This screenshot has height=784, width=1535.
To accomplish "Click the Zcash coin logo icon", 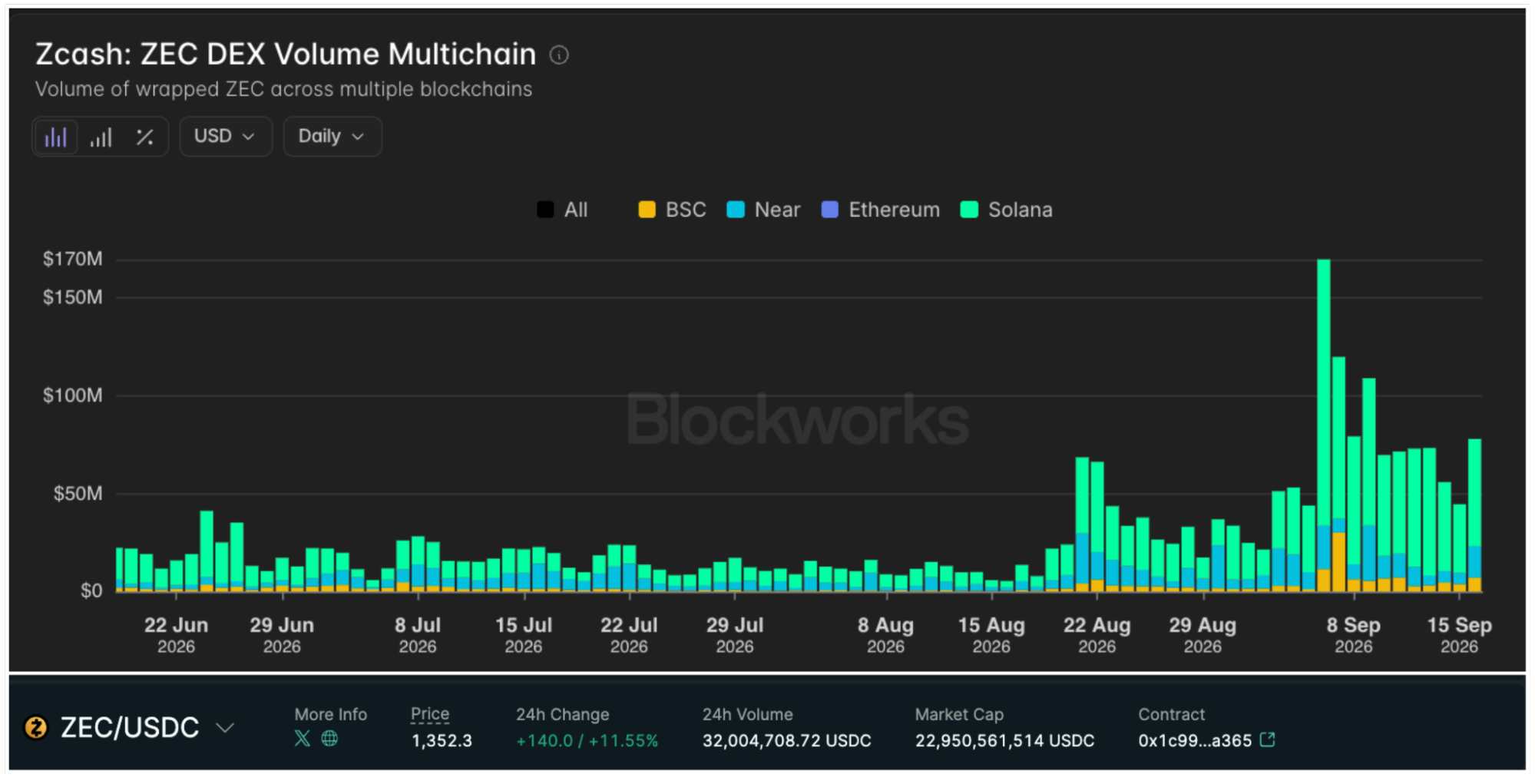I will (36, 727).
